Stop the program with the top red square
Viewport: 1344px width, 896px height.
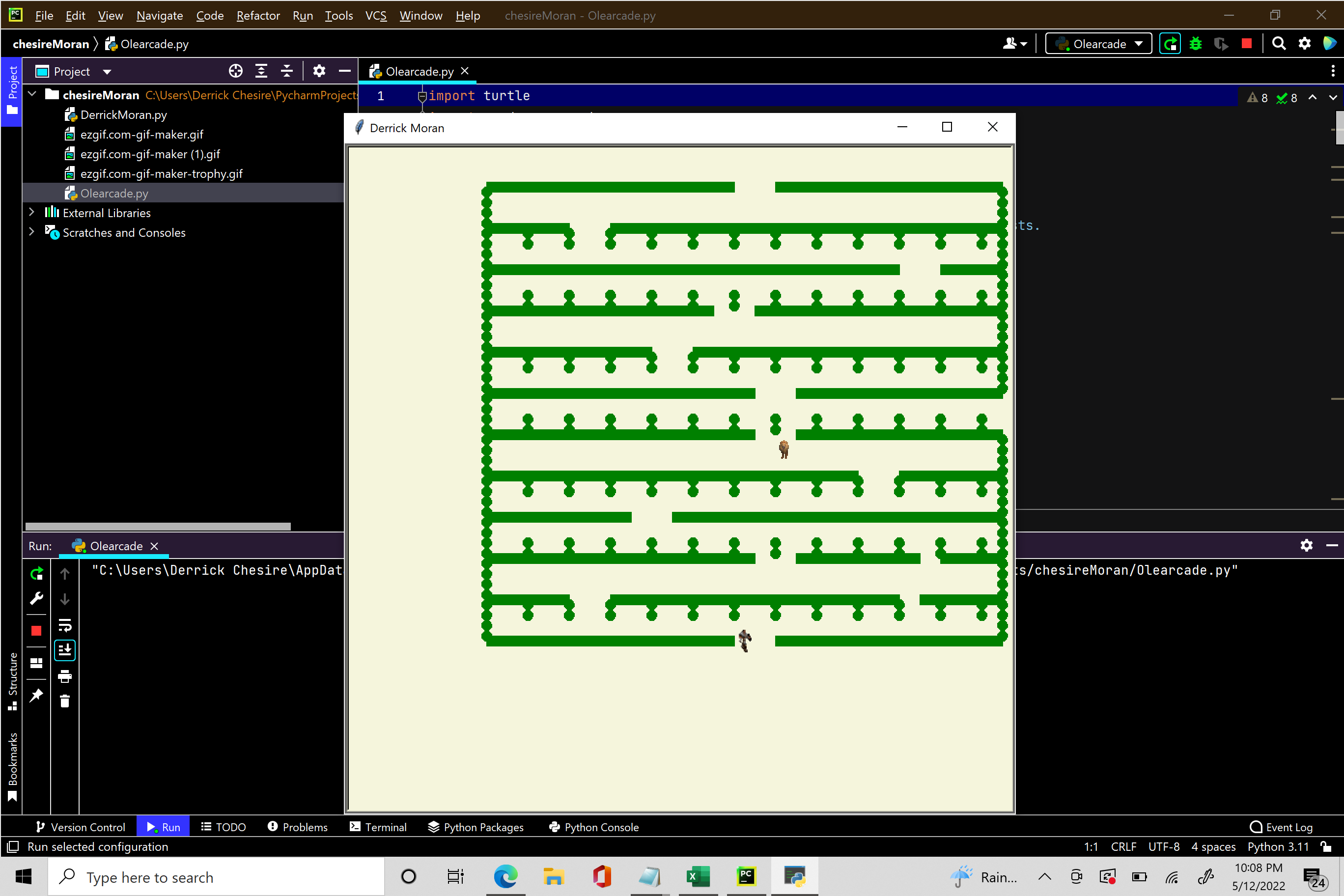pos(1246,43)
